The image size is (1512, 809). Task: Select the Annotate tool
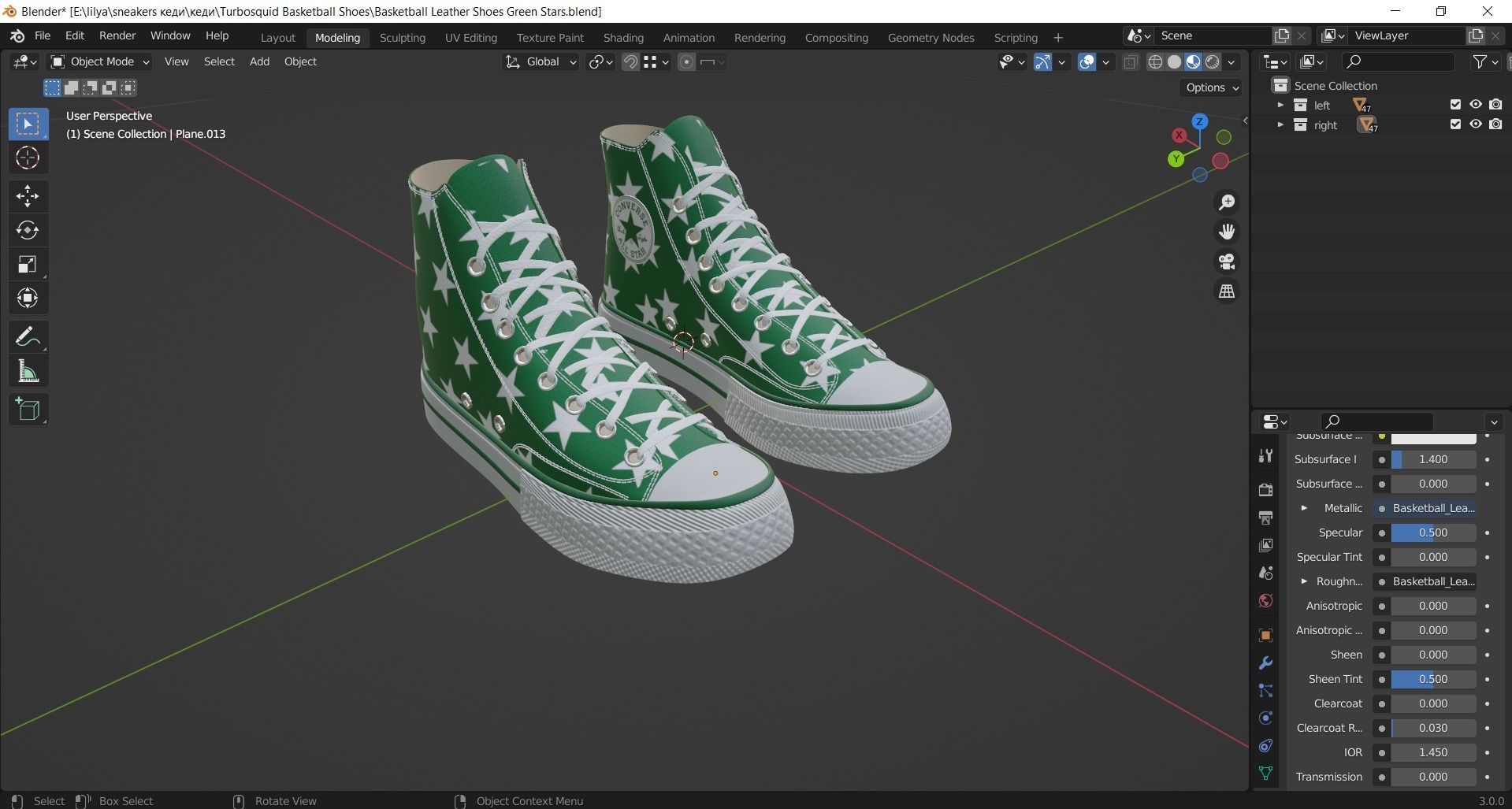pyautogui.click(x=28, y=337)
